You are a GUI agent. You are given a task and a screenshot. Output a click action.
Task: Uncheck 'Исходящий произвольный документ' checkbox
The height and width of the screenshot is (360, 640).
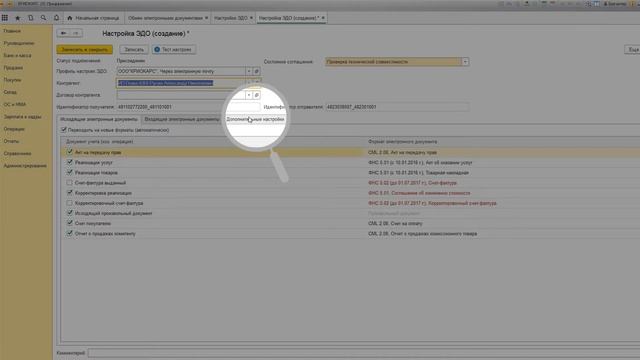(x=69, y=213)
